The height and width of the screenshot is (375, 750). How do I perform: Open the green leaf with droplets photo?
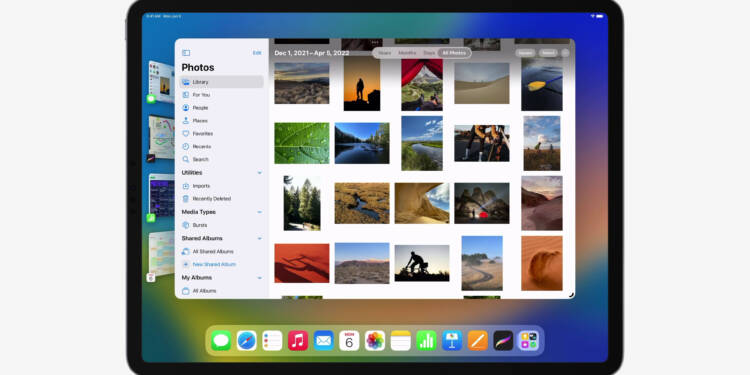pyautogui.click(x=302, y=143)
